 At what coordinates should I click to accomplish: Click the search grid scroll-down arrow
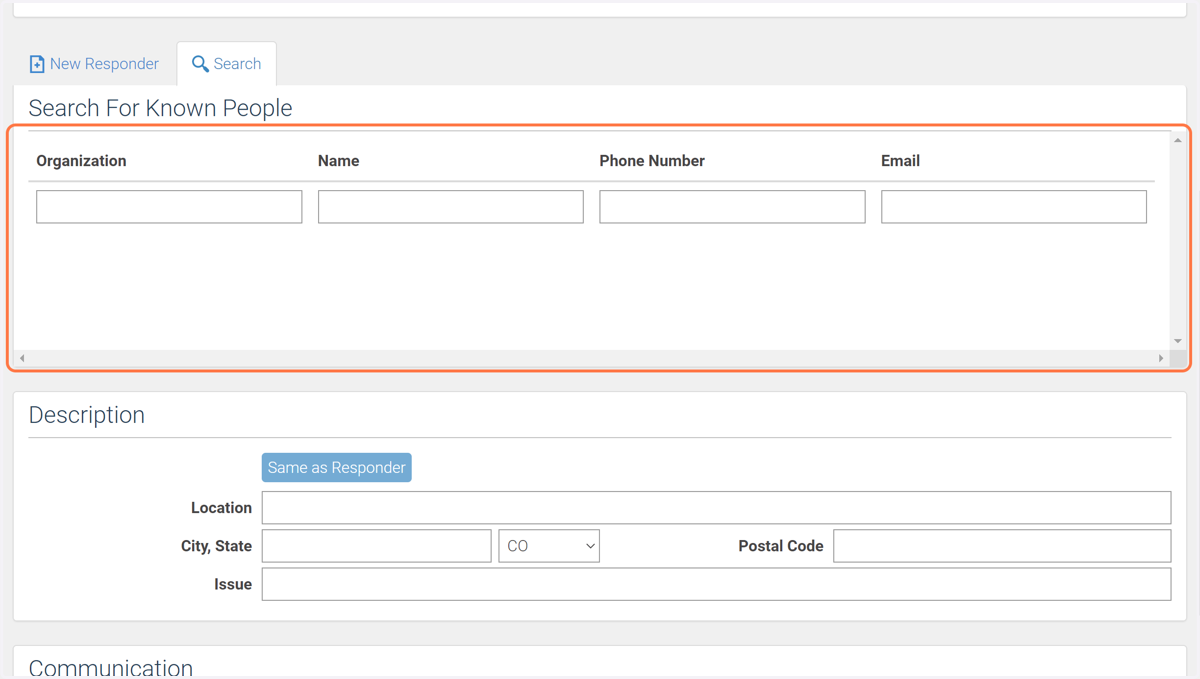click(1178, 342)
